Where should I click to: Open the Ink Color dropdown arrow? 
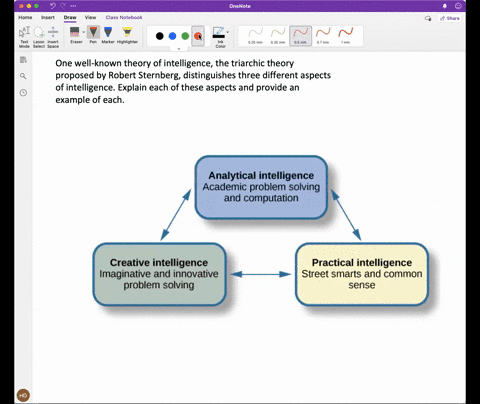pyautogui.click(x=228, y=32)
